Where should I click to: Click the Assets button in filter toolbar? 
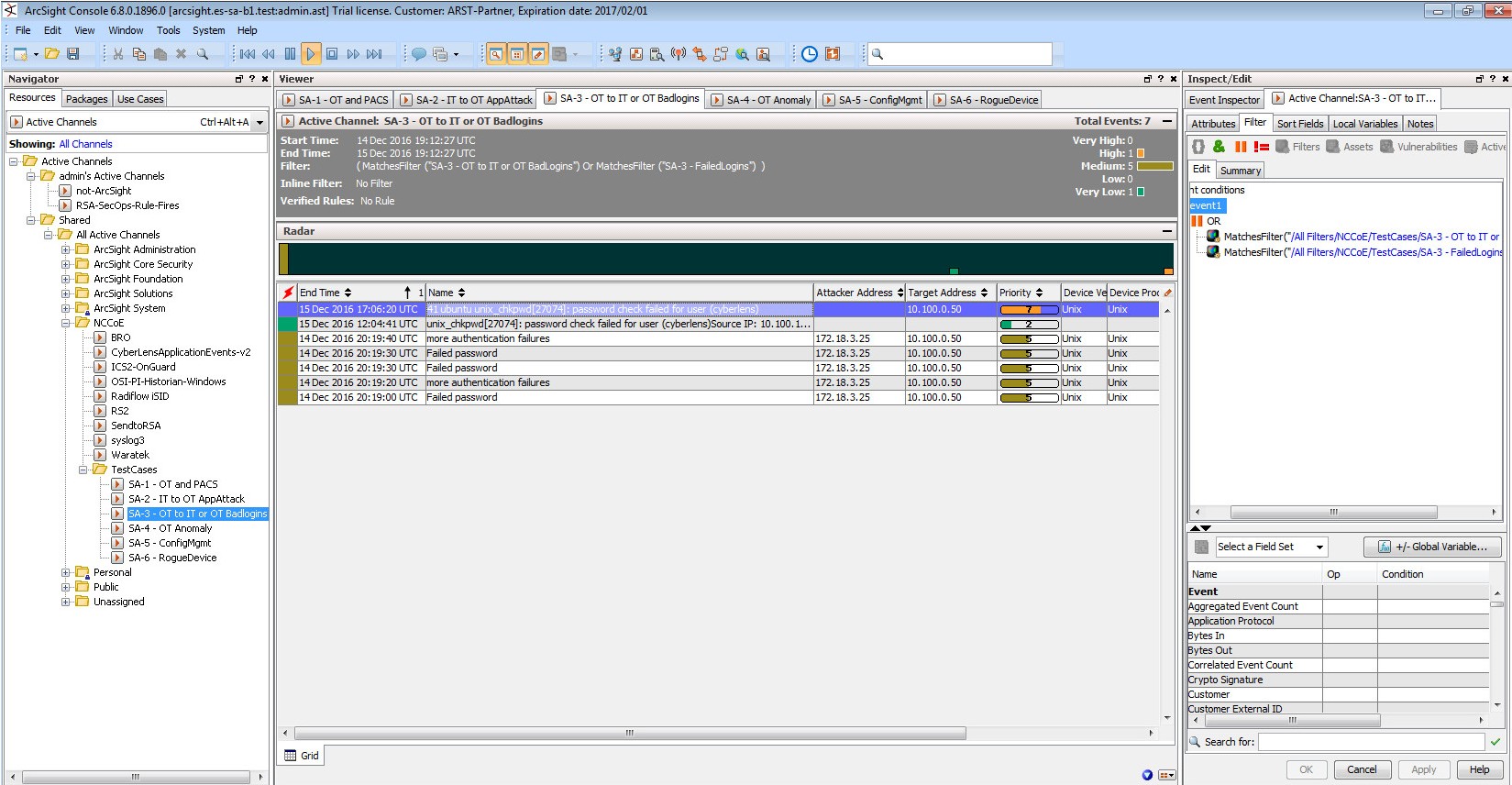(1350, 147)
